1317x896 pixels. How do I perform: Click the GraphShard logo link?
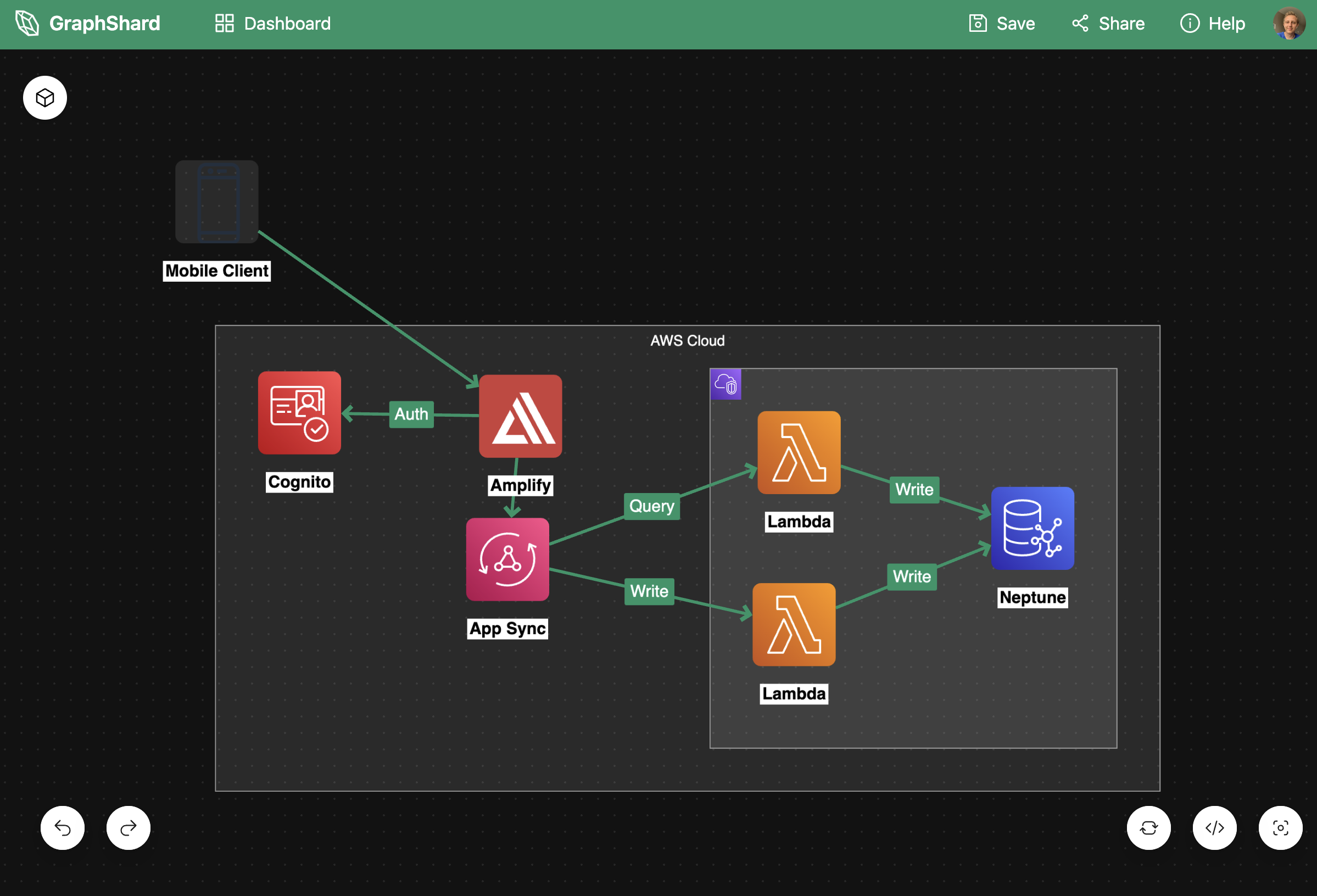(x=88, y=24)
